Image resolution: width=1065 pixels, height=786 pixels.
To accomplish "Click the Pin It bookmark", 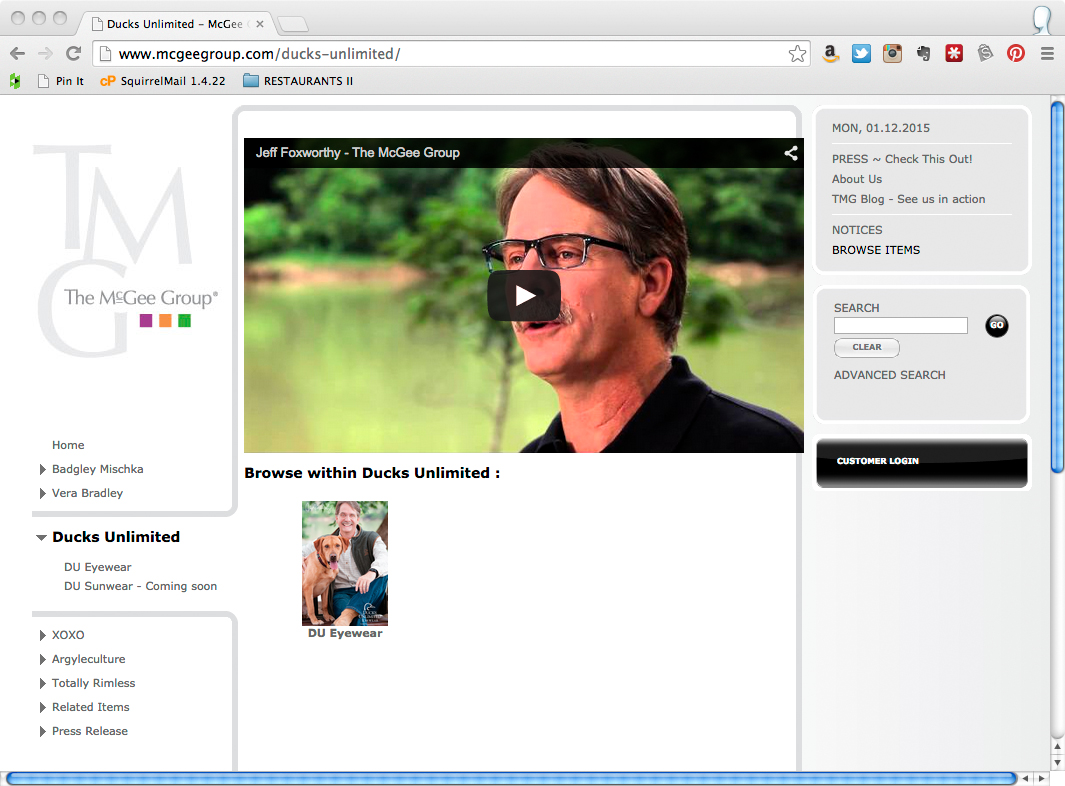I will click(x=61, y=81).
